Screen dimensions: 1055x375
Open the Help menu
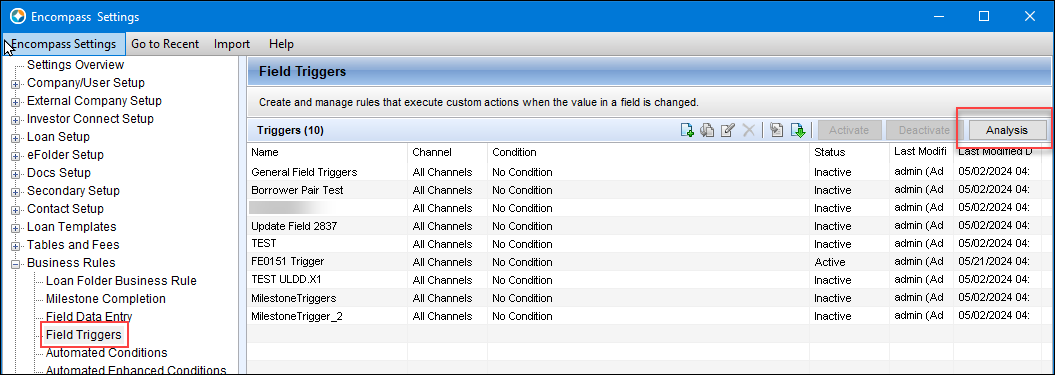pyautogui.click(x=281, y=44)
